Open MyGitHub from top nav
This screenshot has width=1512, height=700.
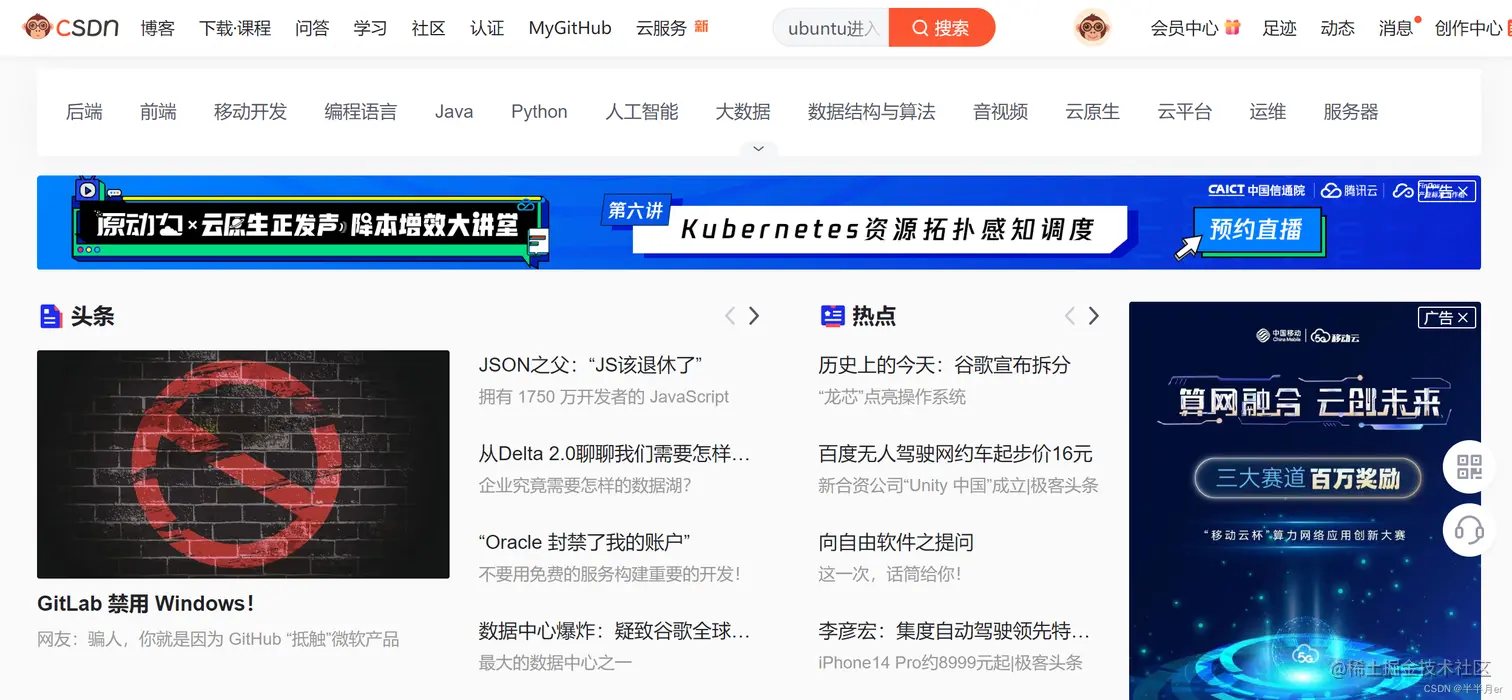(x=570, y=28)
